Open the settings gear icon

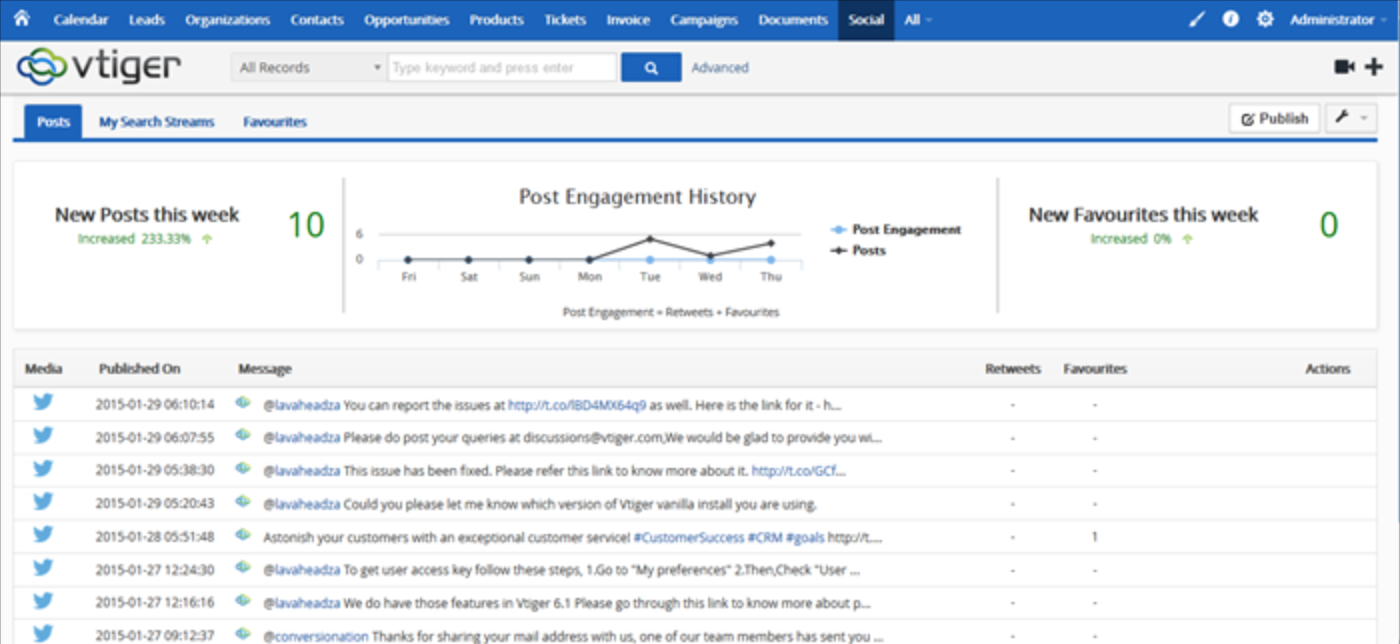(1265, 20)
